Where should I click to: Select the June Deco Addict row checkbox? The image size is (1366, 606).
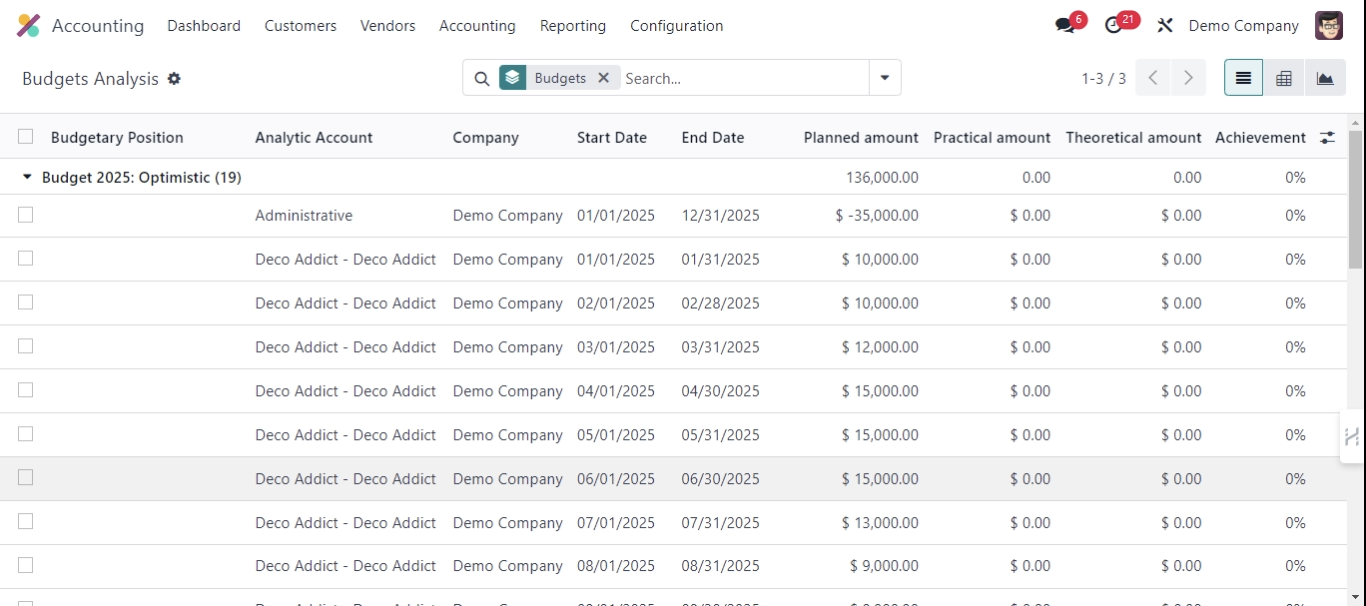coord(25,478)
